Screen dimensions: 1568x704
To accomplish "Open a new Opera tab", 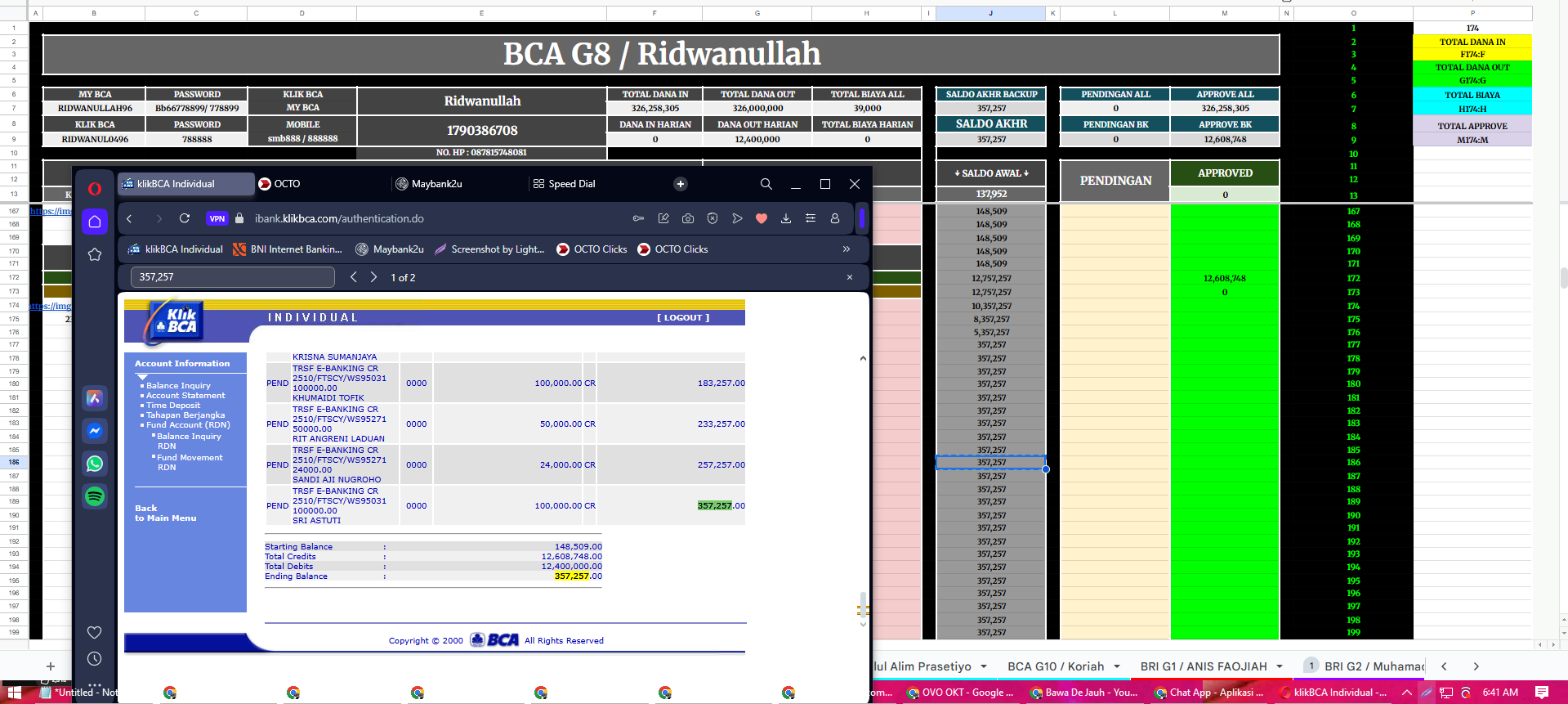I will pyautogui.click(x=681, y=184).
